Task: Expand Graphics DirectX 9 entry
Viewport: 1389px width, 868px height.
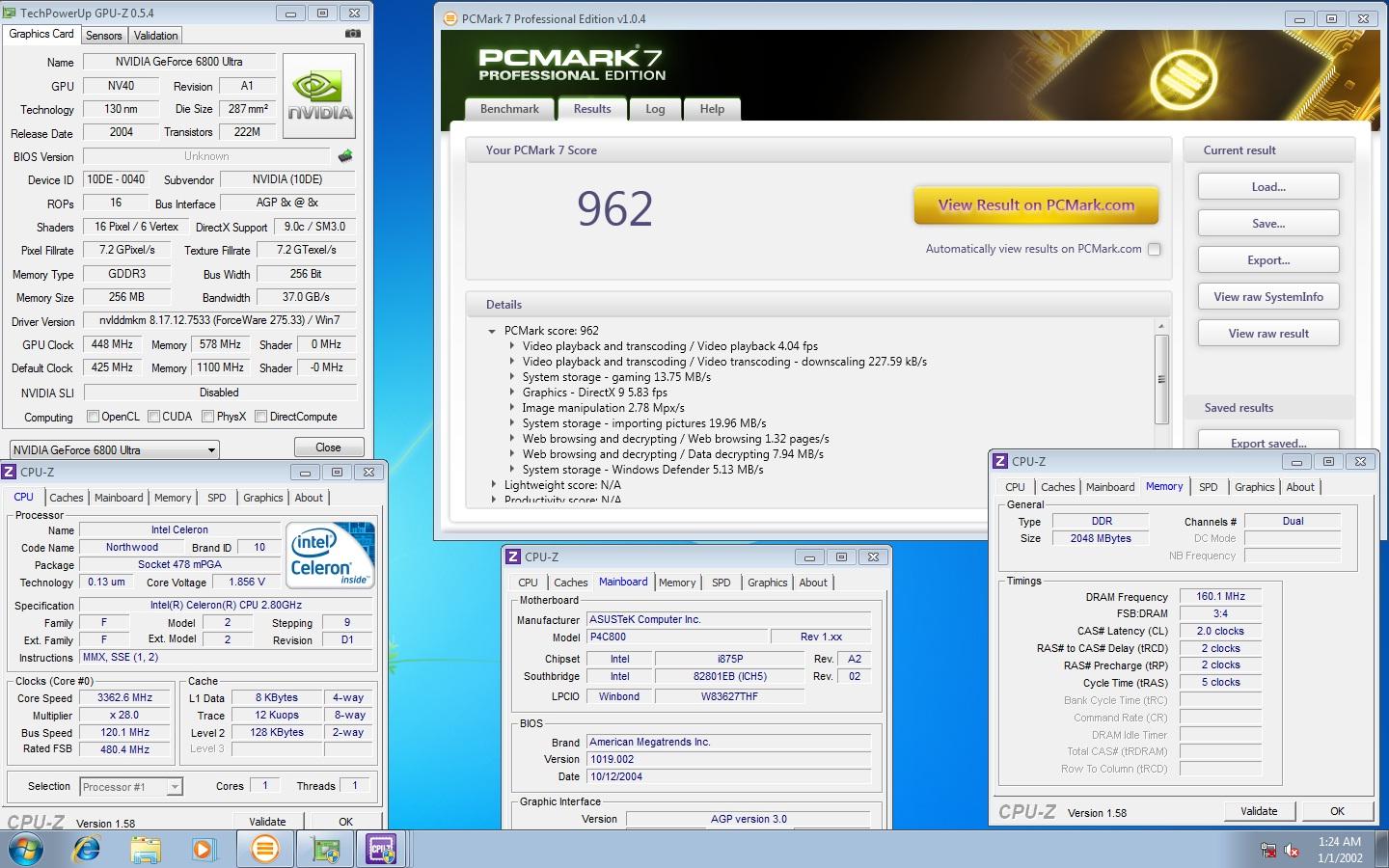Action: pos(512,393)
